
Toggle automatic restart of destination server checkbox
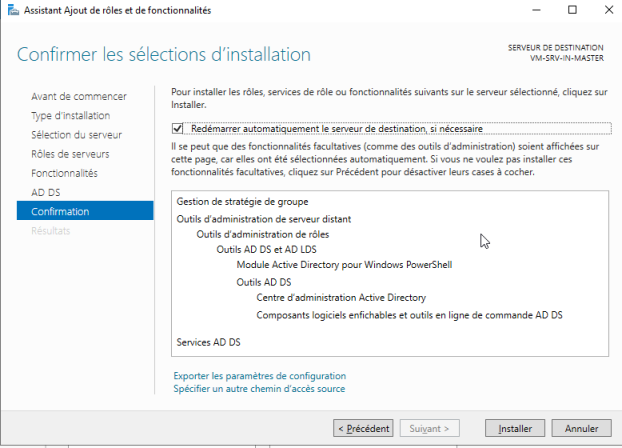point(177,129)
